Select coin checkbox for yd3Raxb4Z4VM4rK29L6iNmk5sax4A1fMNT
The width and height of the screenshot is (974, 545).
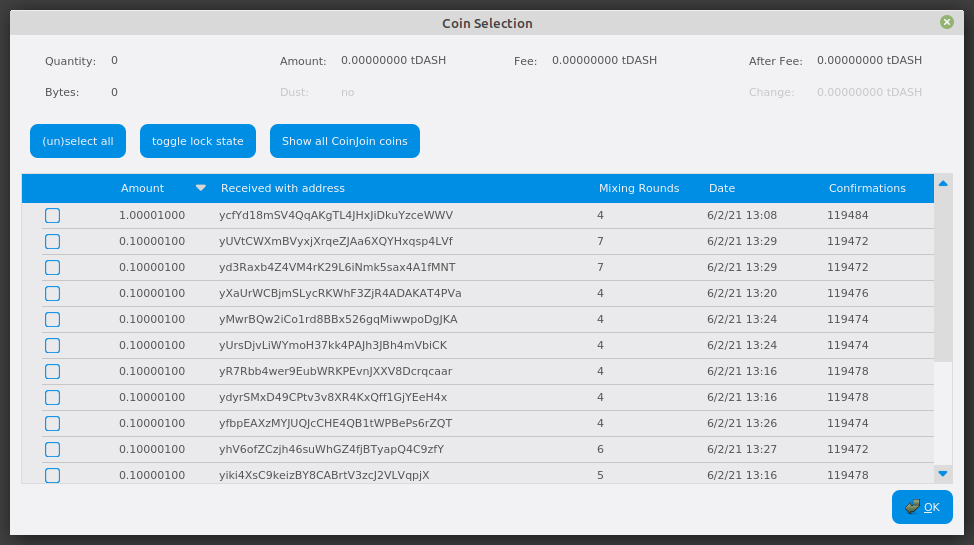(52, 268)
